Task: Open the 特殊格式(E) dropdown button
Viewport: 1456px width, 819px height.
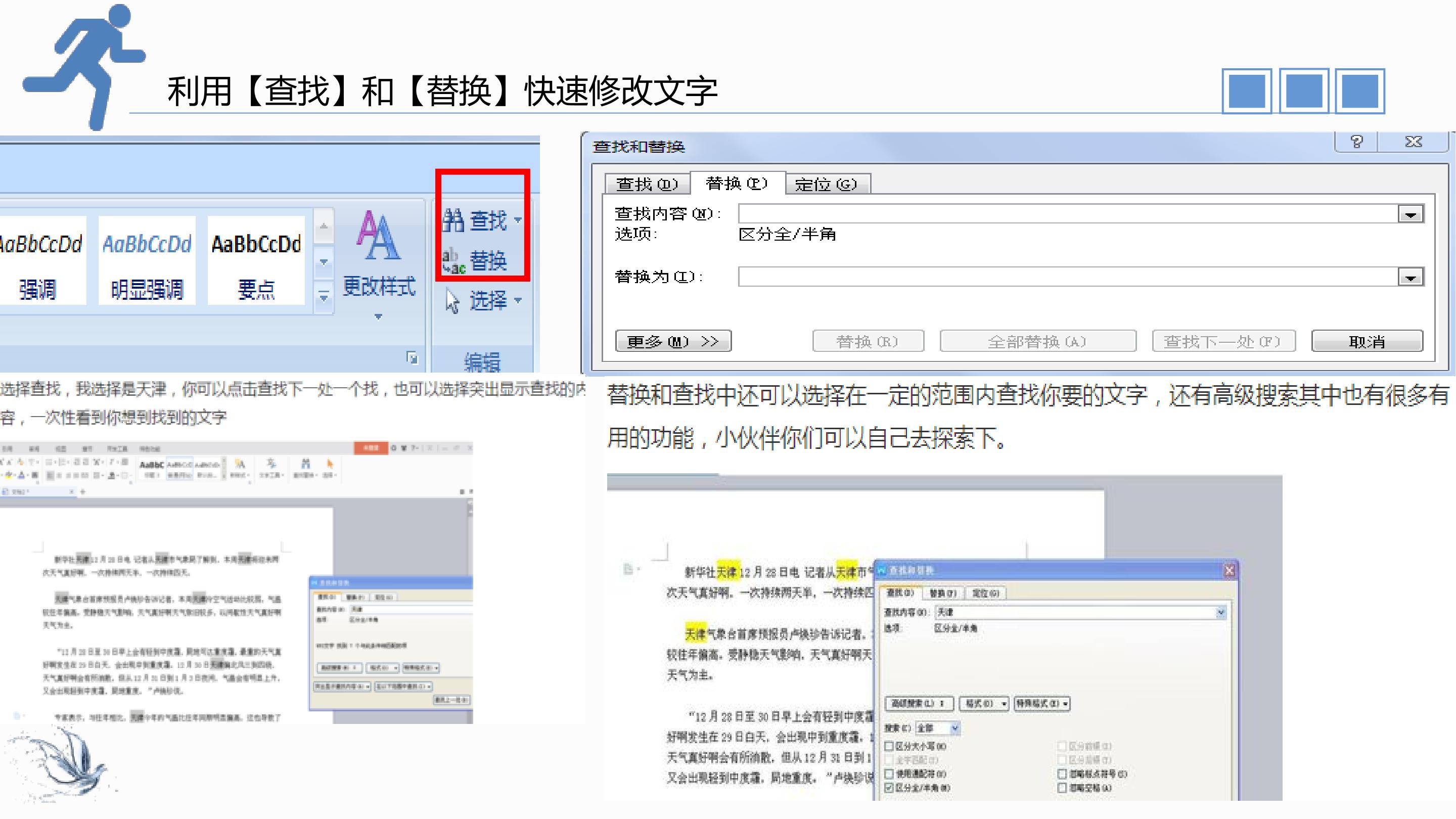Action: tap(1042, 704)
